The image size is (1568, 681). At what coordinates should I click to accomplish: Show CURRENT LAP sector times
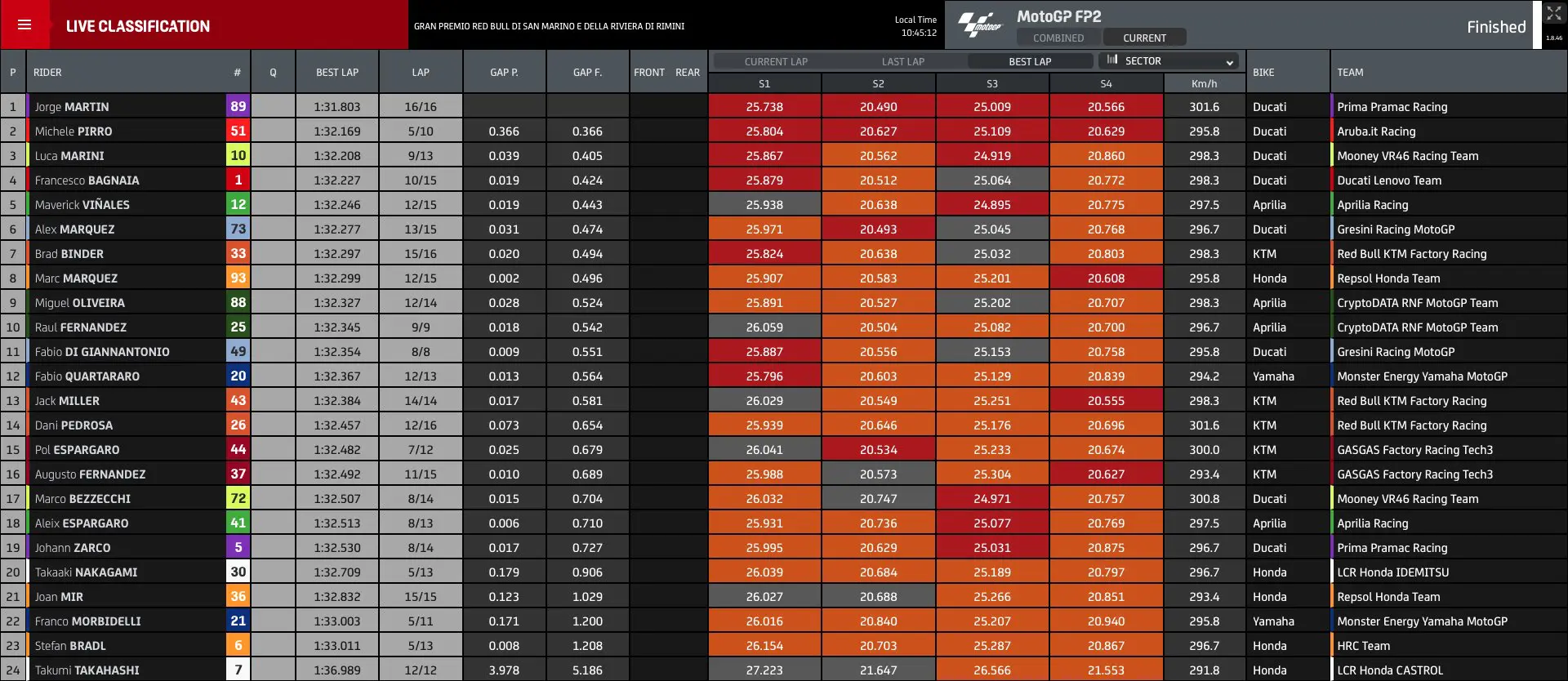click(776, 61)
